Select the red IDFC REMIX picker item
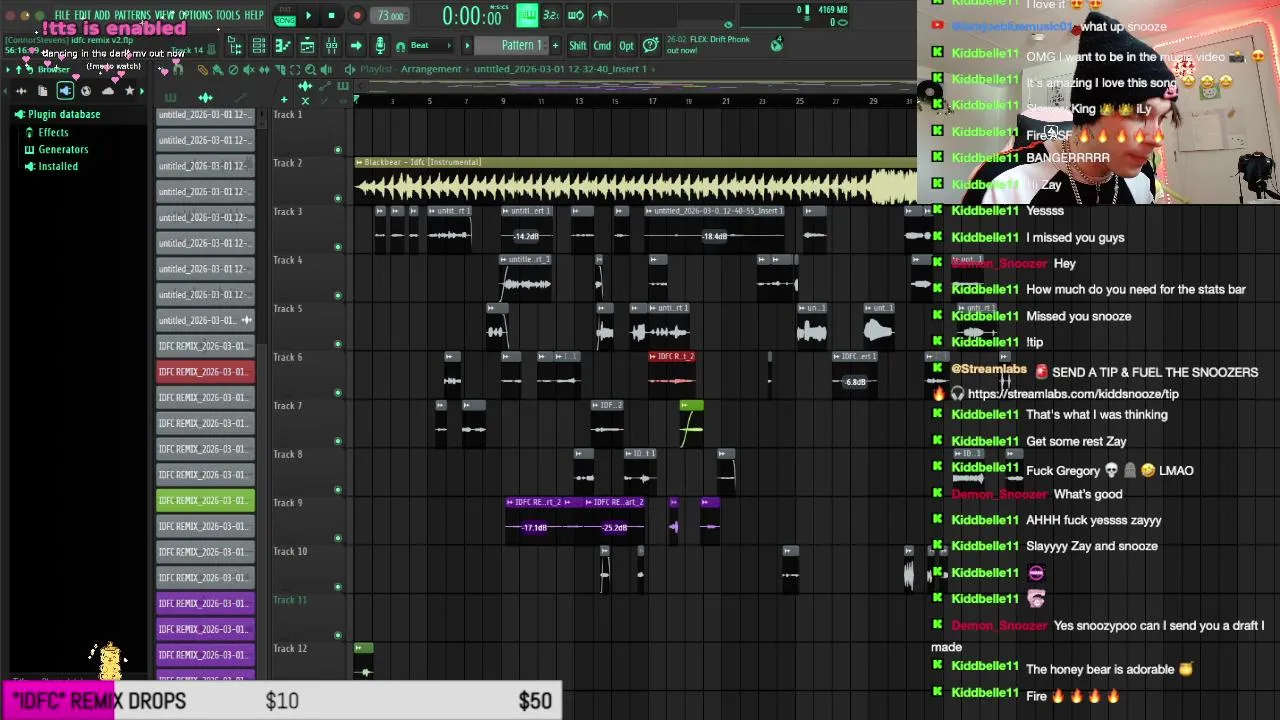The height and width of the screenshot is (720, 1280). pos(205,372)
